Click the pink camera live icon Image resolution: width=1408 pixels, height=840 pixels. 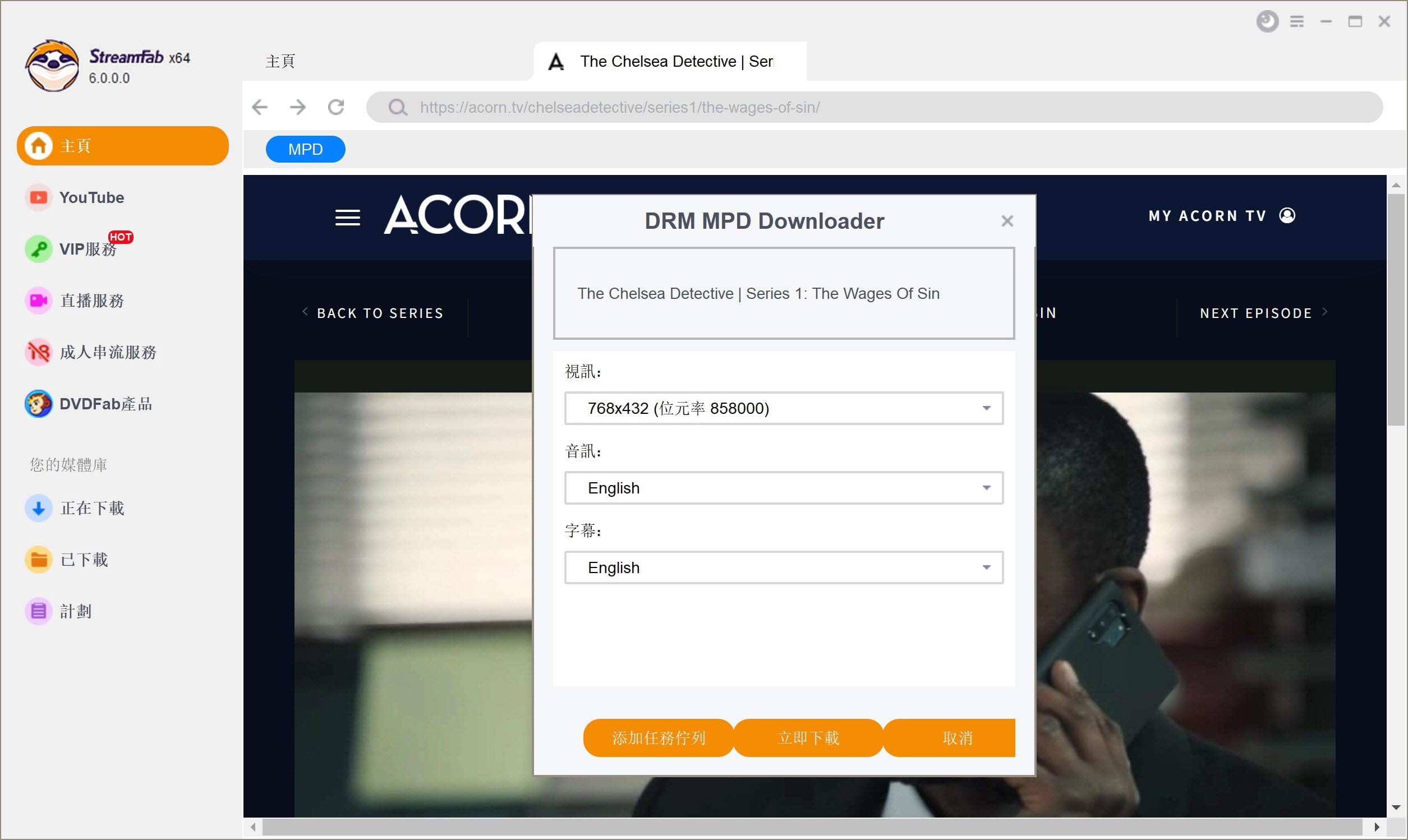point(39,301)
